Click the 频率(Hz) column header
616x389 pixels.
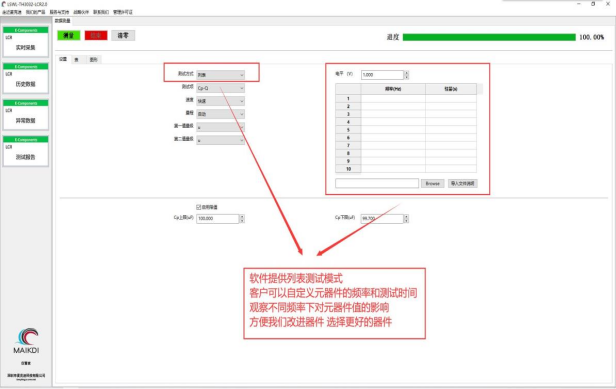pos(393,89)
